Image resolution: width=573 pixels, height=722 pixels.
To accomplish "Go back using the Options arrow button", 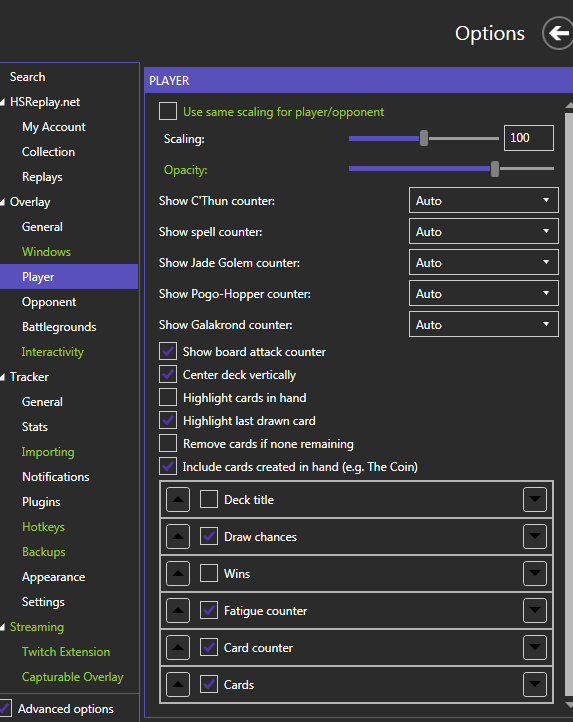I will pos(558,33).
